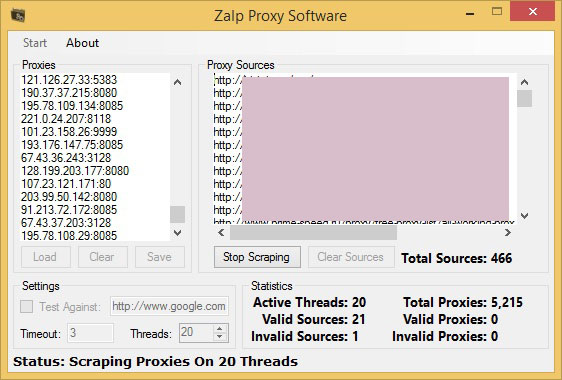The image size is (562, 380).
Task: Click the Status: Scraping Proxies status text
Action: [x=156, y=361]
